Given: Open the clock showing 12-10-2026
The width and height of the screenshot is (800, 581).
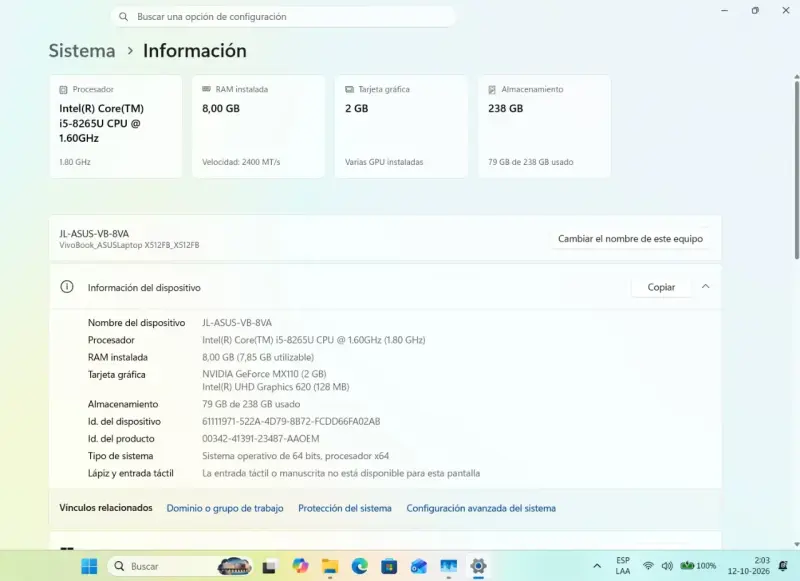Looking at the screenshot, I should 748,566.
